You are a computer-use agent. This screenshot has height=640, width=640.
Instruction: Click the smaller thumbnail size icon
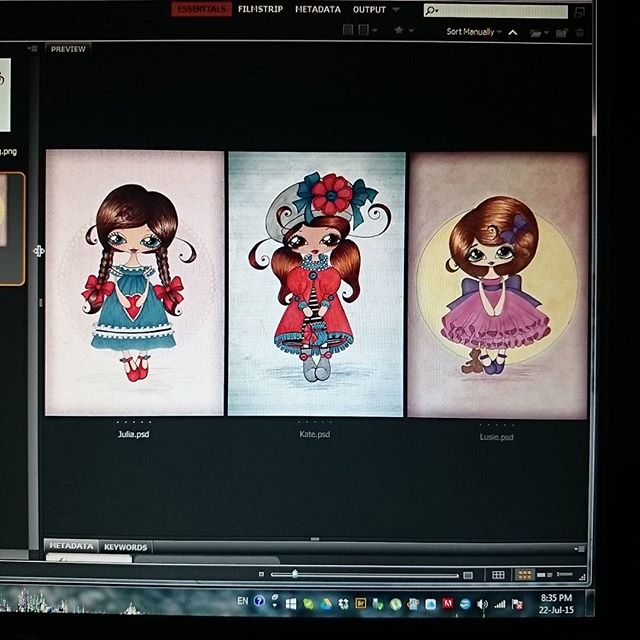point(262,575)
